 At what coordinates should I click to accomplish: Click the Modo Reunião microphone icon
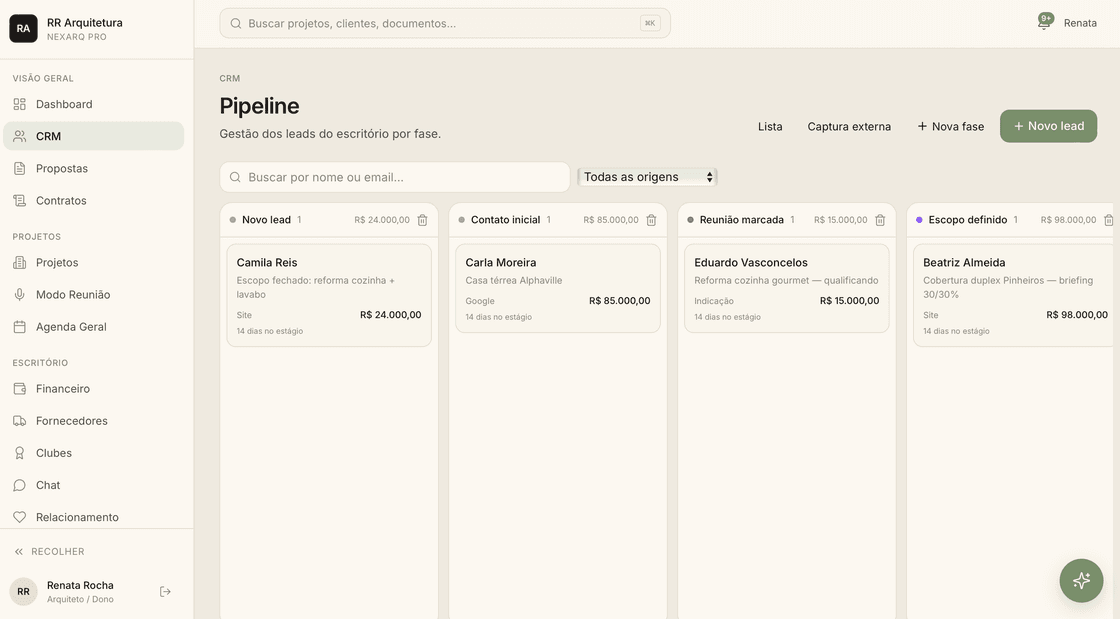(x=19, y=295)
